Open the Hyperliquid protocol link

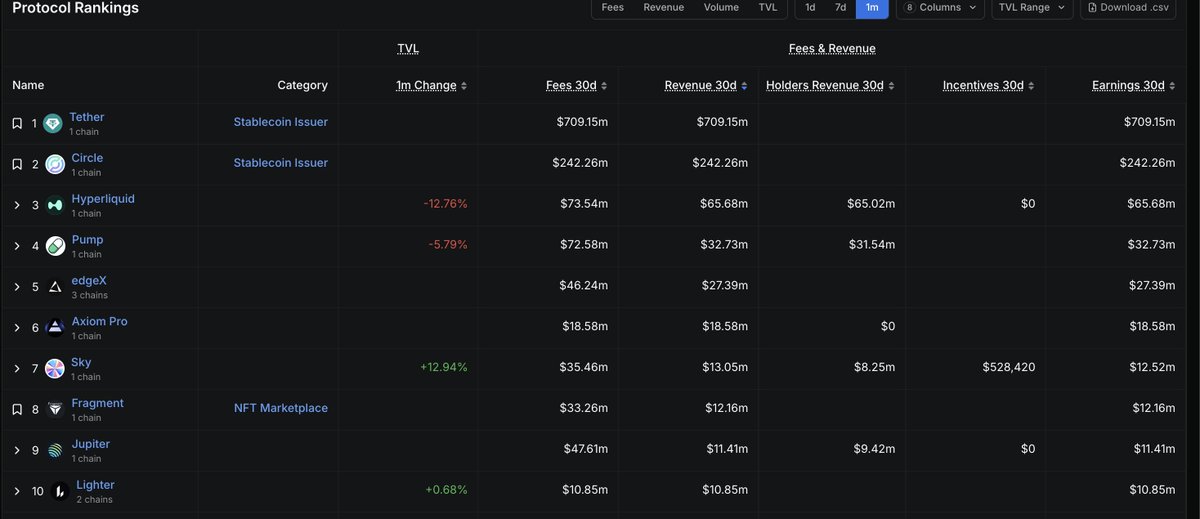(103, 199)
